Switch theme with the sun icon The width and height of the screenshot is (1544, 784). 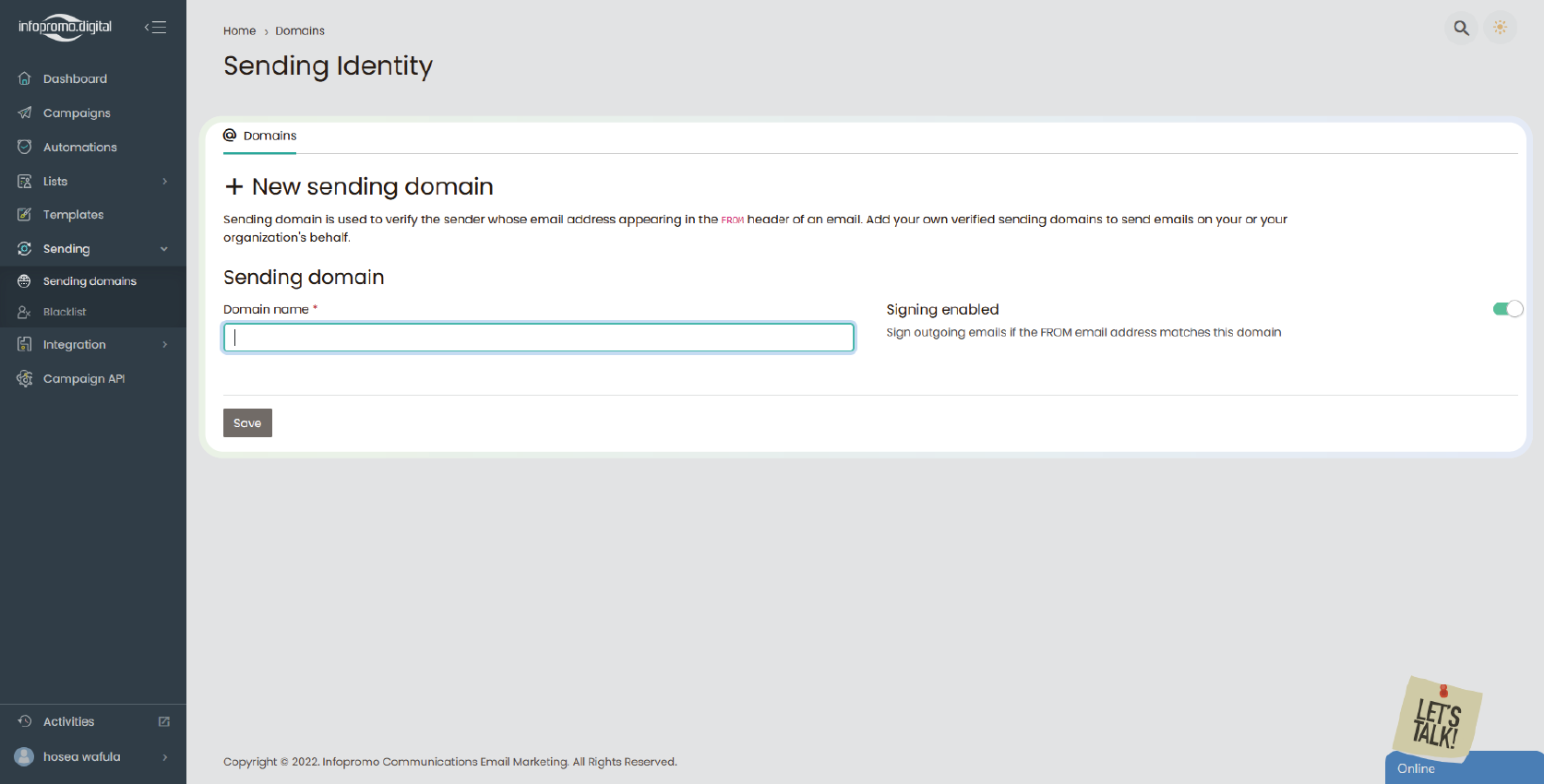(1500, 28)
